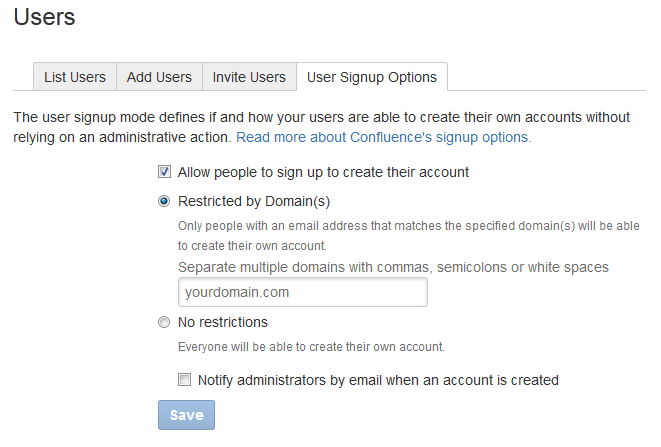Choose the No restrictions radio button
Viewport: 661px width, 447px height.
(165, 322)
